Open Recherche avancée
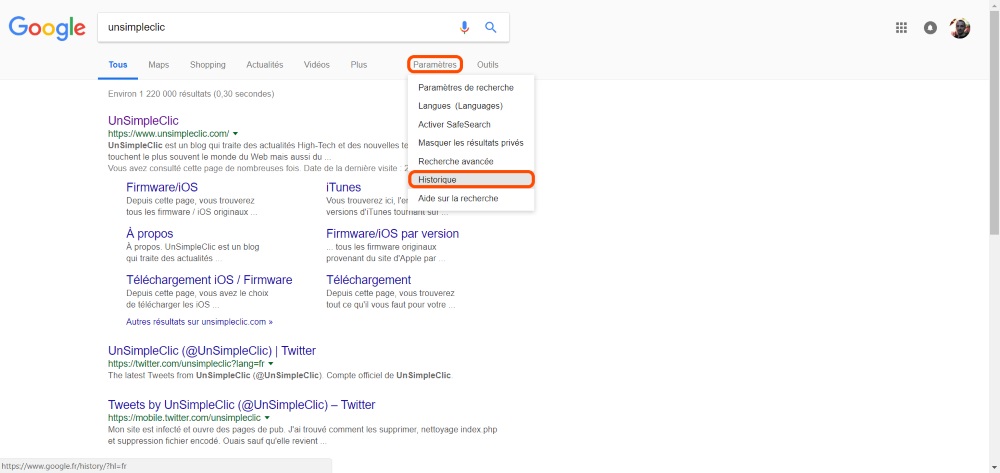This screenshot has height=473, width=1000. (x=471, y=161)
